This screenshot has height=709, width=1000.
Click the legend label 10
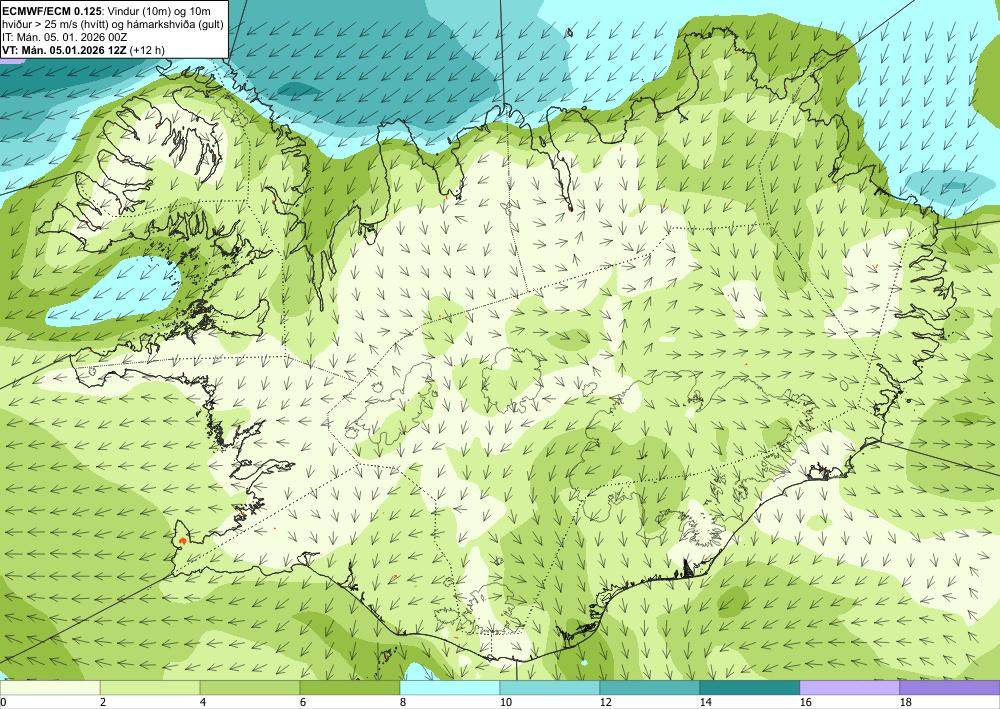(x=505, y=702)
